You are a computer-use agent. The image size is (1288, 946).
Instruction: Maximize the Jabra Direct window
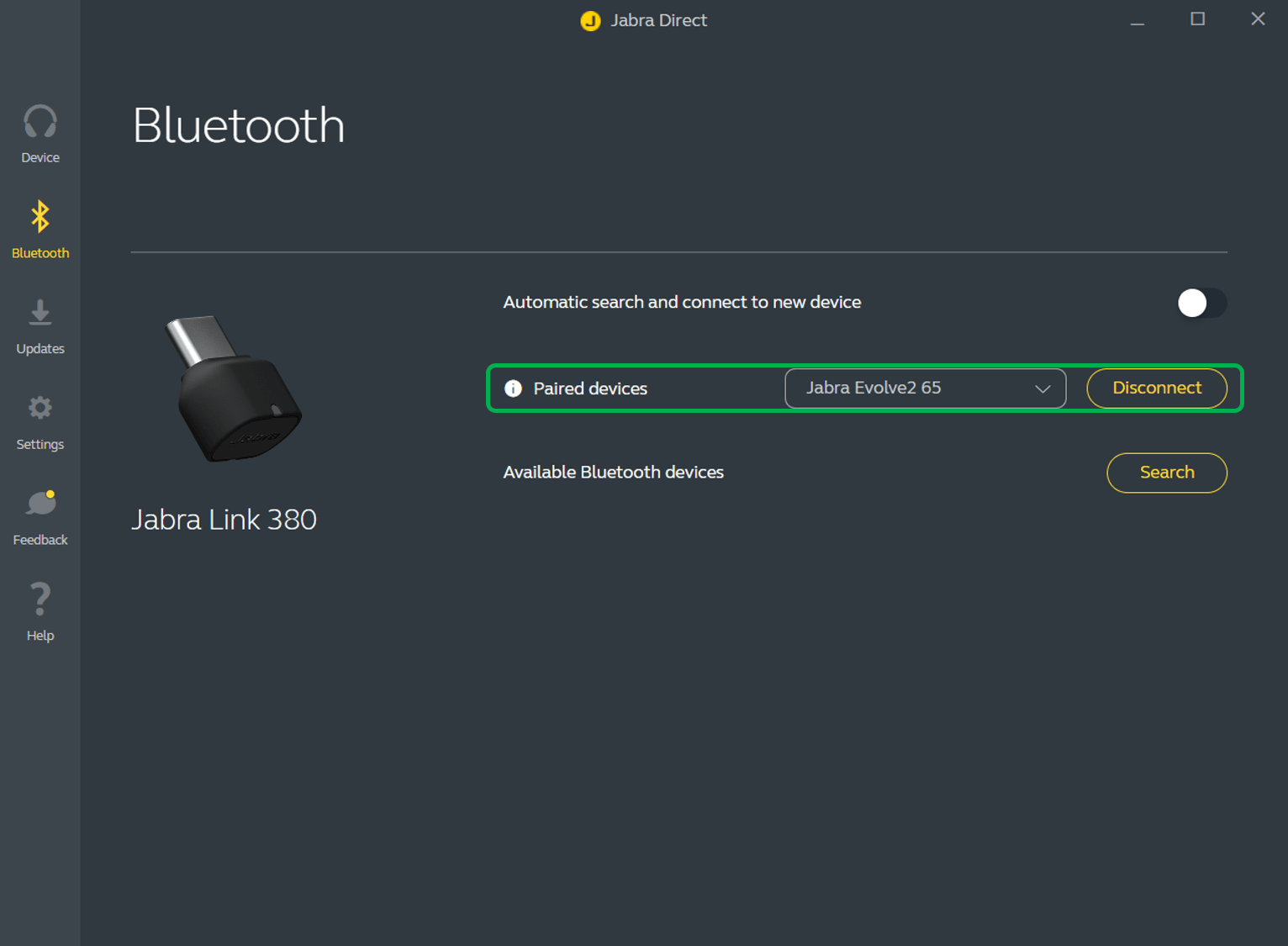click(x=1197, y=19)
